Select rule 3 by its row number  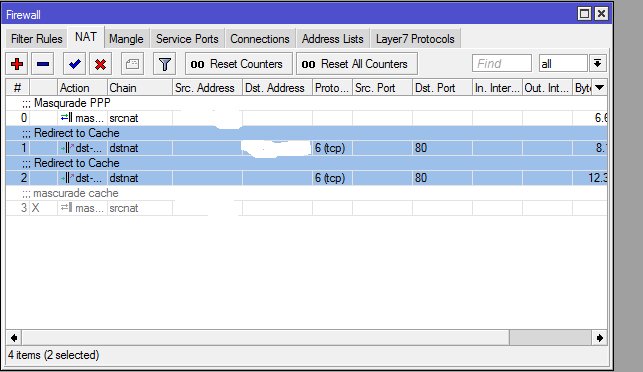point(23,208)
